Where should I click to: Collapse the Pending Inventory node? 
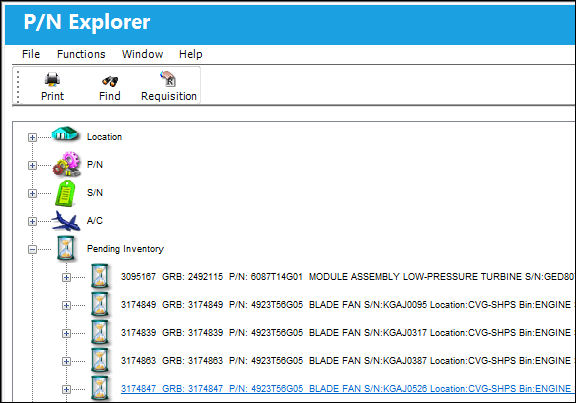[x=32, y=249]
